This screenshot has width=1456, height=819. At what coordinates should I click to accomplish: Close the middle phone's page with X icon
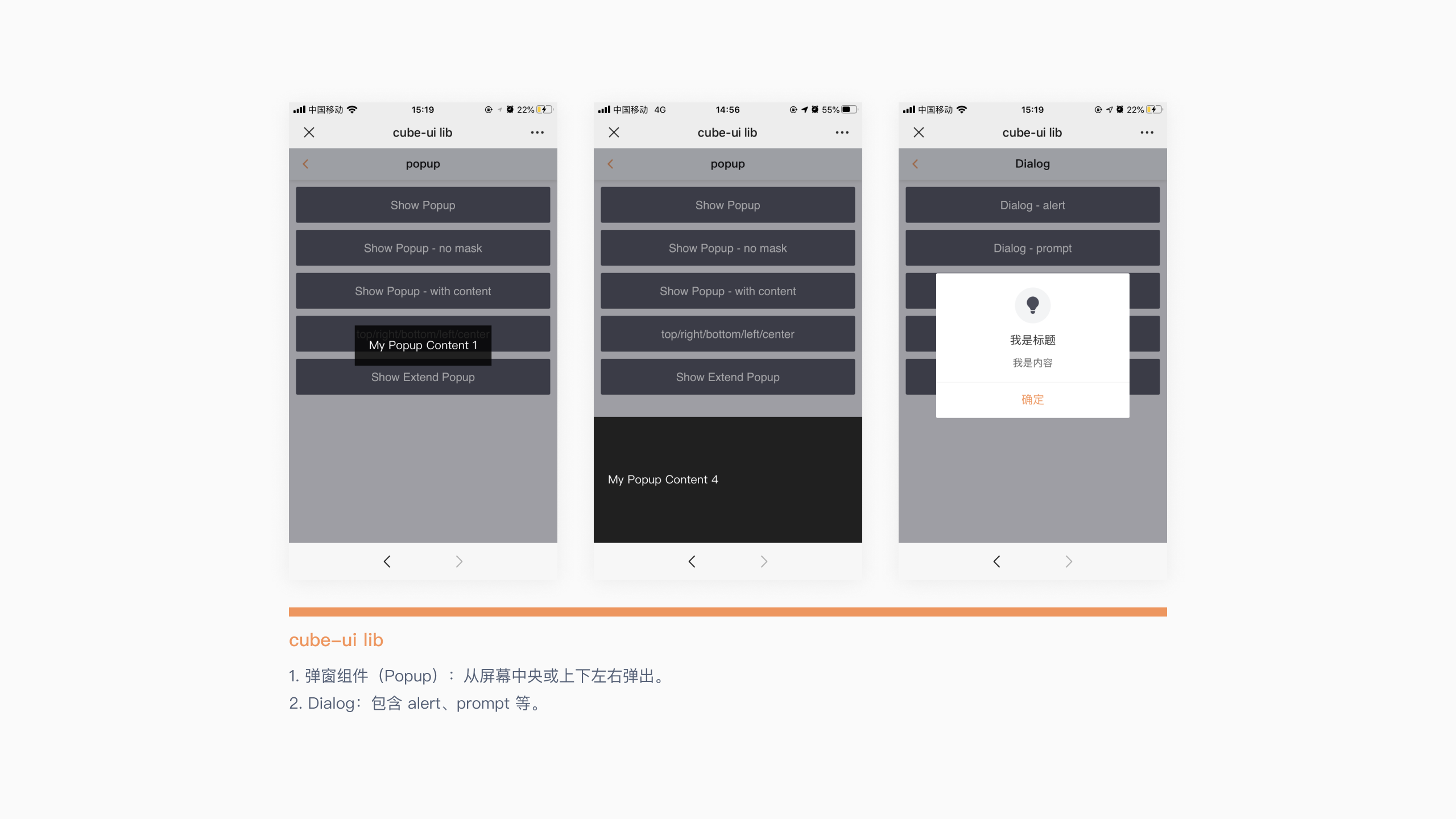614,133
